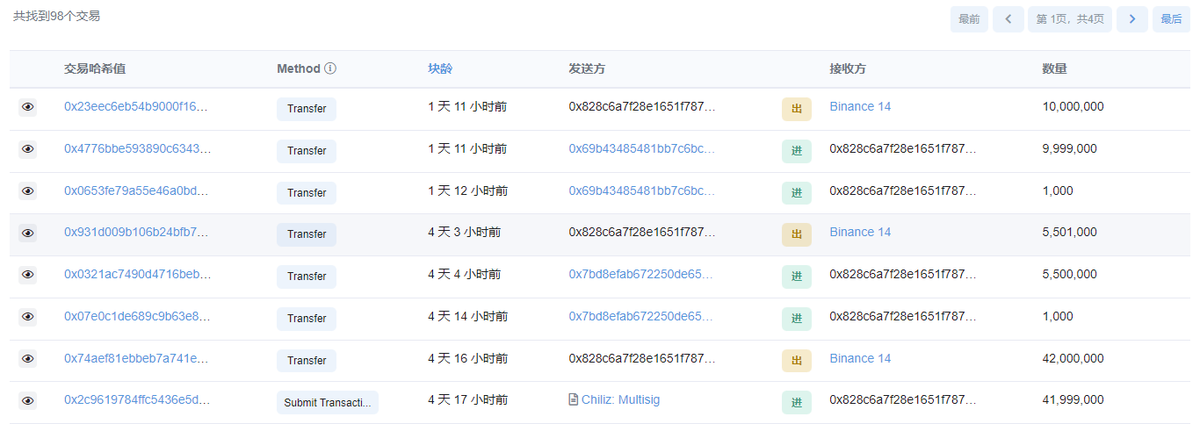
Task: Open transaction hash 0x07e0c1de689c9b63e8
Action: tap(137, 316)
